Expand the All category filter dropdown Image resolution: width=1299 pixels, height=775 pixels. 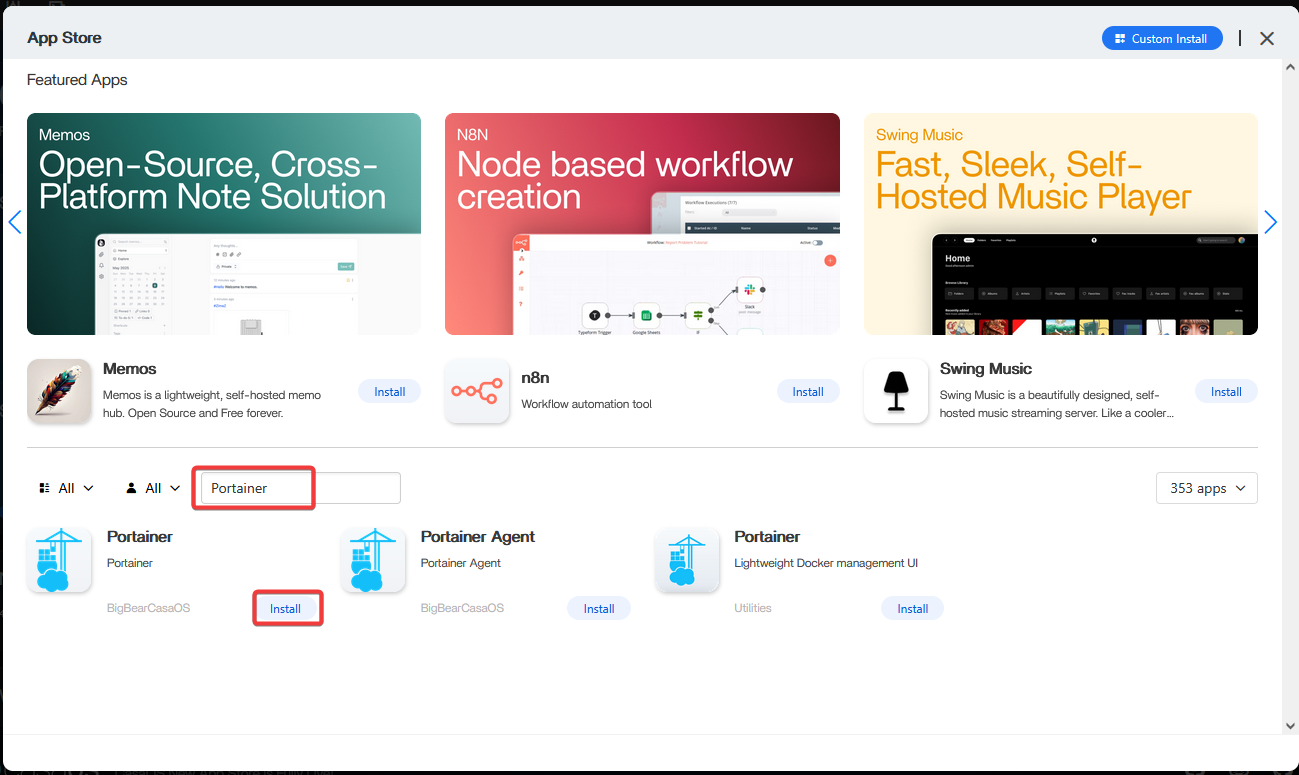click(66, 488)
